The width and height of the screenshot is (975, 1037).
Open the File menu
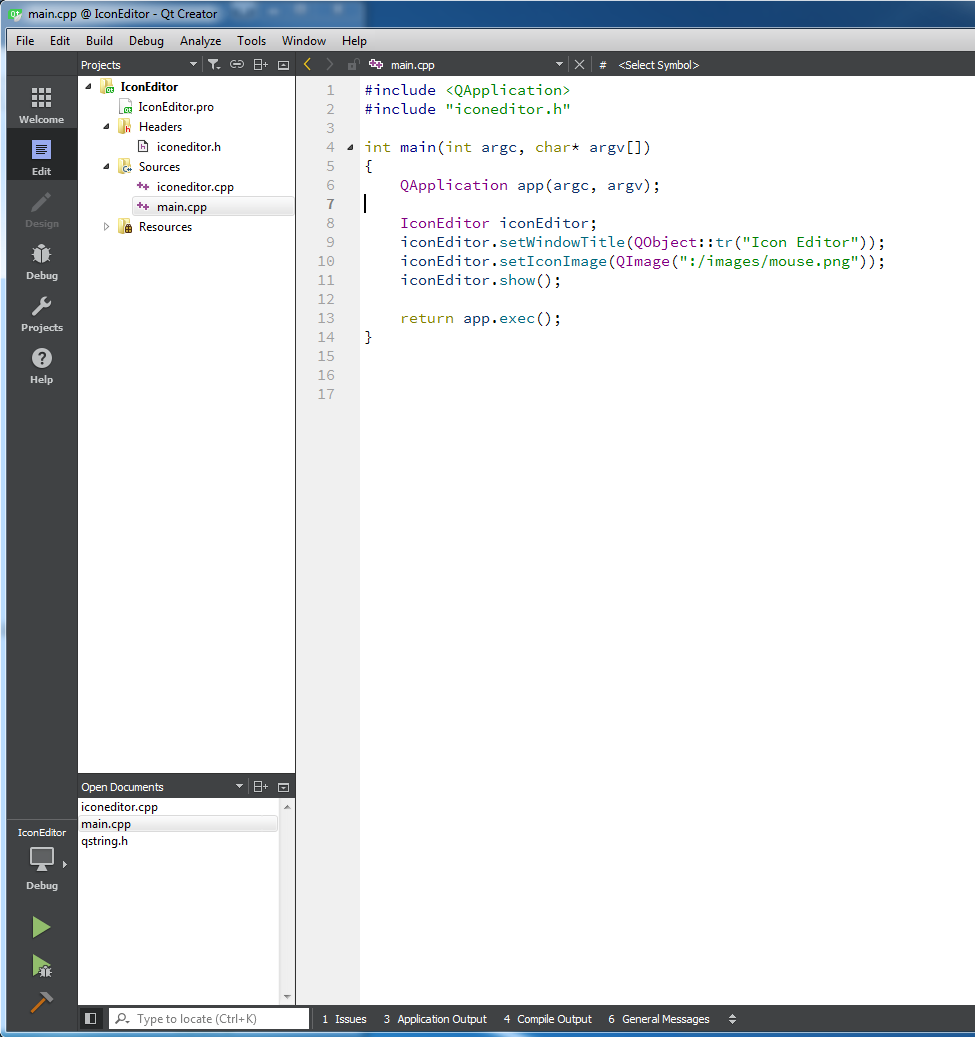click(x=25, y=40)
